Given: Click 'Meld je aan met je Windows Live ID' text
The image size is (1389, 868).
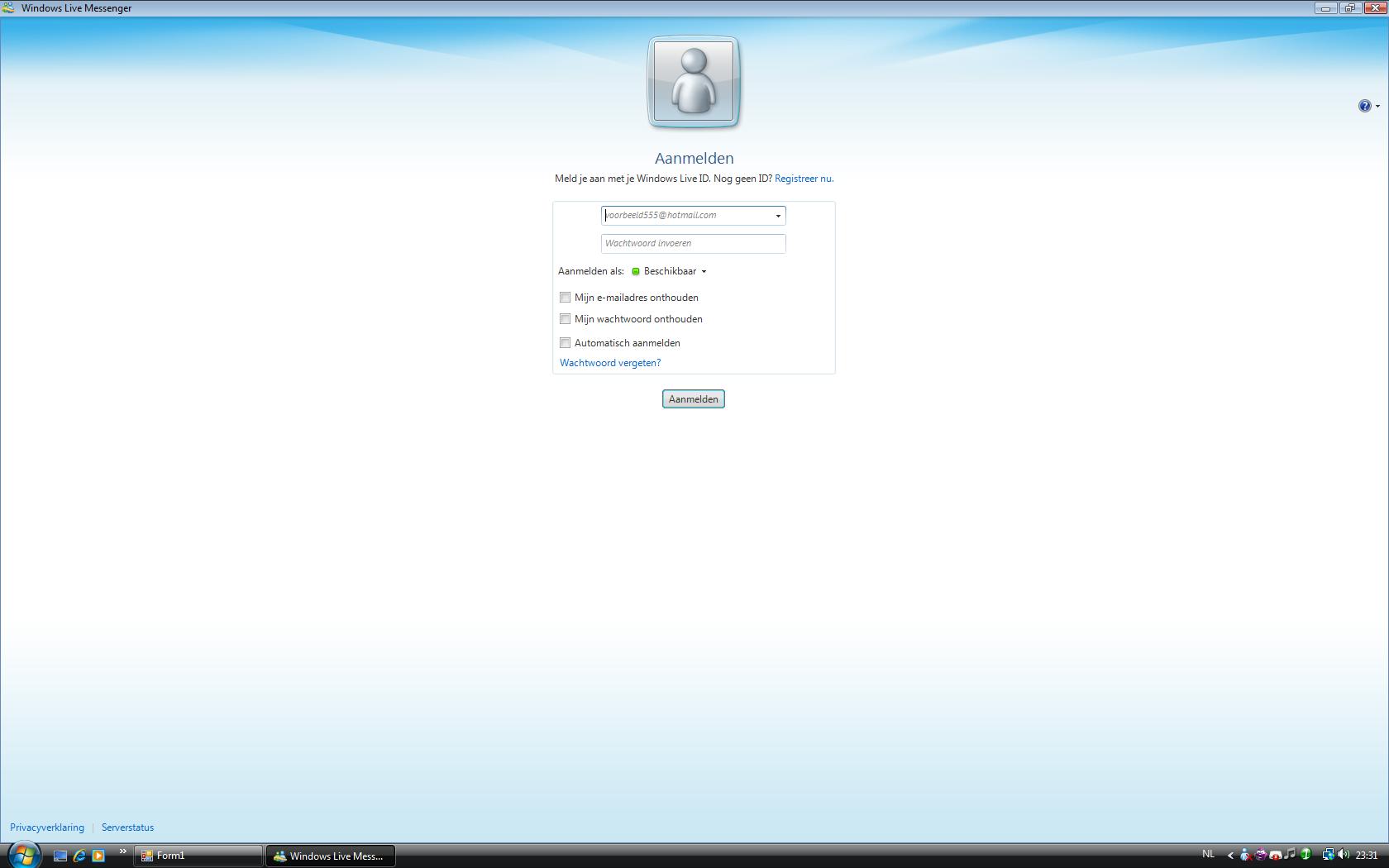Looking at the screenshot, I should (x=632, y=179).
